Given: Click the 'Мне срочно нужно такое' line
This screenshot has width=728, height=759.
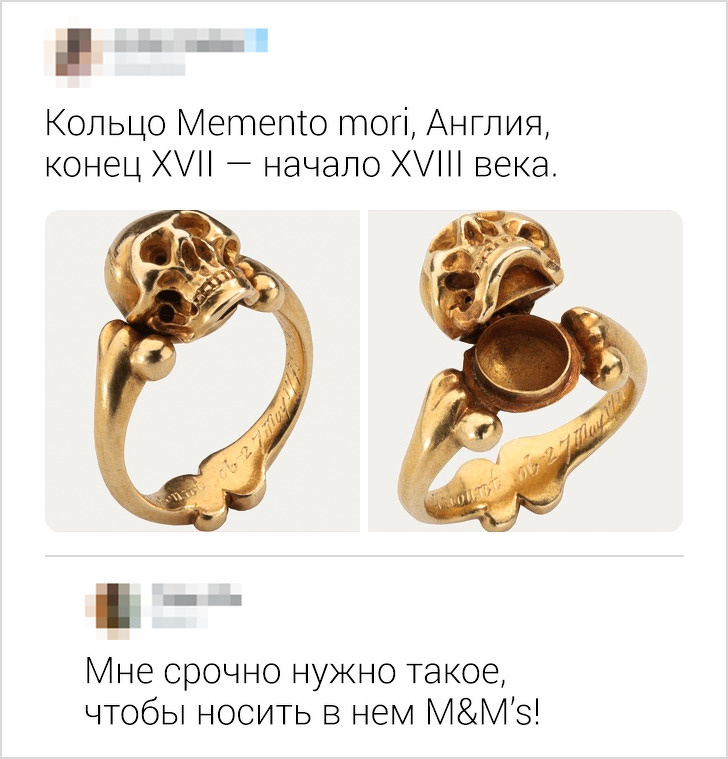Looking at the screenshot, I should pos(295,671).
